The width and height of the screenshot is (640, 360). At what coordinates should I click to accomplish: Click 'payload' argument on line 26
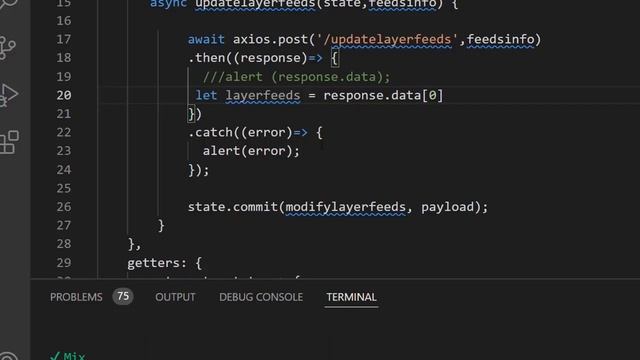pos(447,207)
